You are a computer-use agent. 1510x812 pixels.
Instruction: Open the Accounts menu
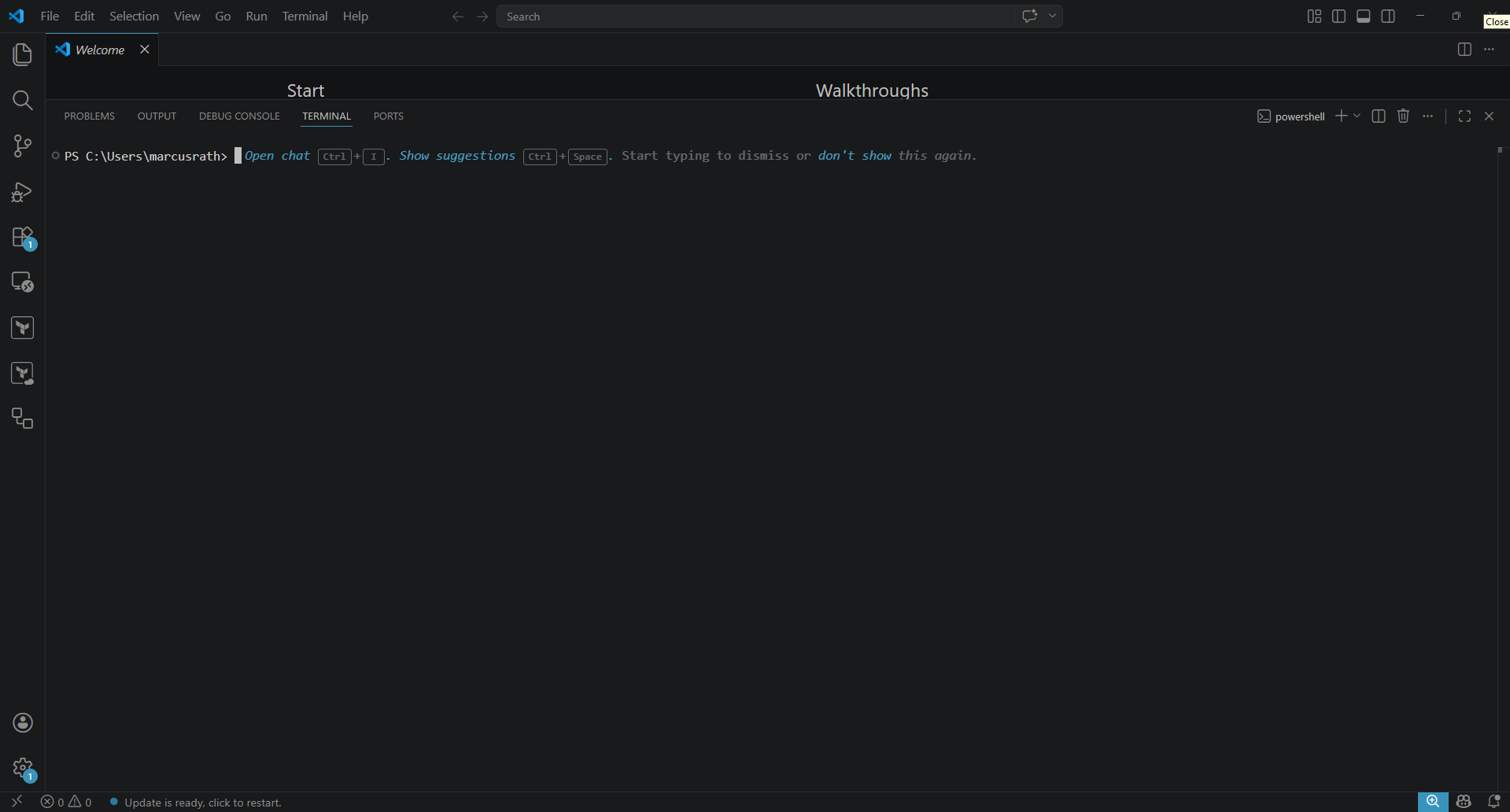(x=23, y=722)
